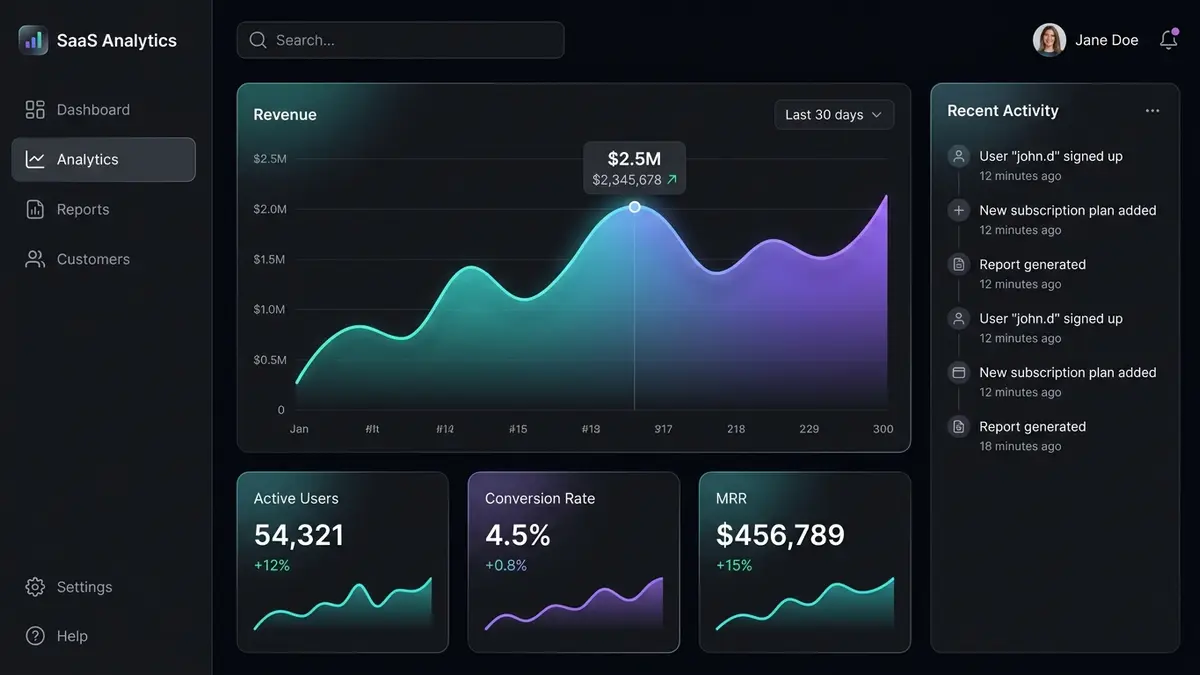Switch to the Analytics section
Image resolution: width=1200 pixels, height=675 pixels.
(x=90, y=159)
